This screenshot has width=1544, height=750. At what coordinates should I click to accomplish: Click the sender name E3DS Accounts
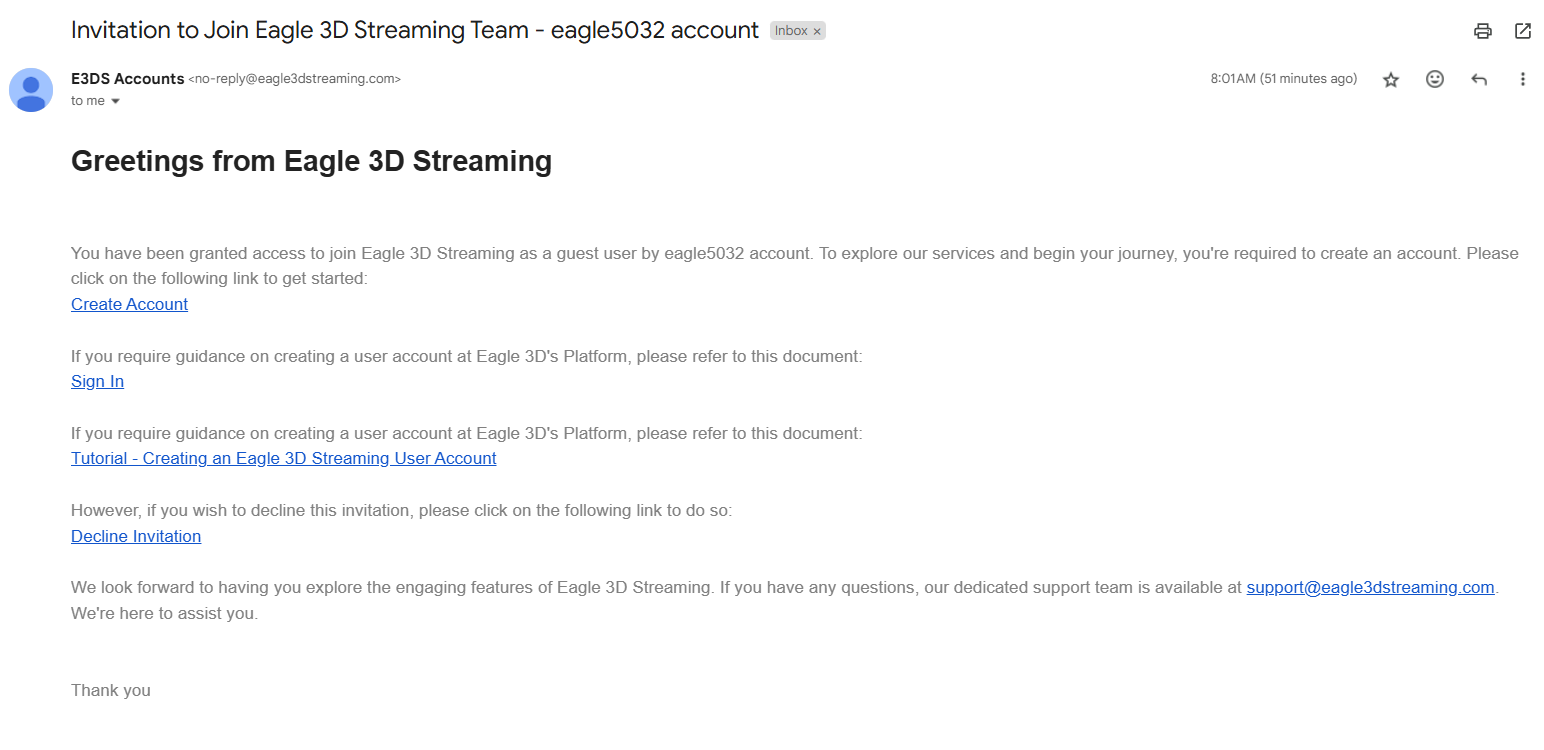click(127, 79)
